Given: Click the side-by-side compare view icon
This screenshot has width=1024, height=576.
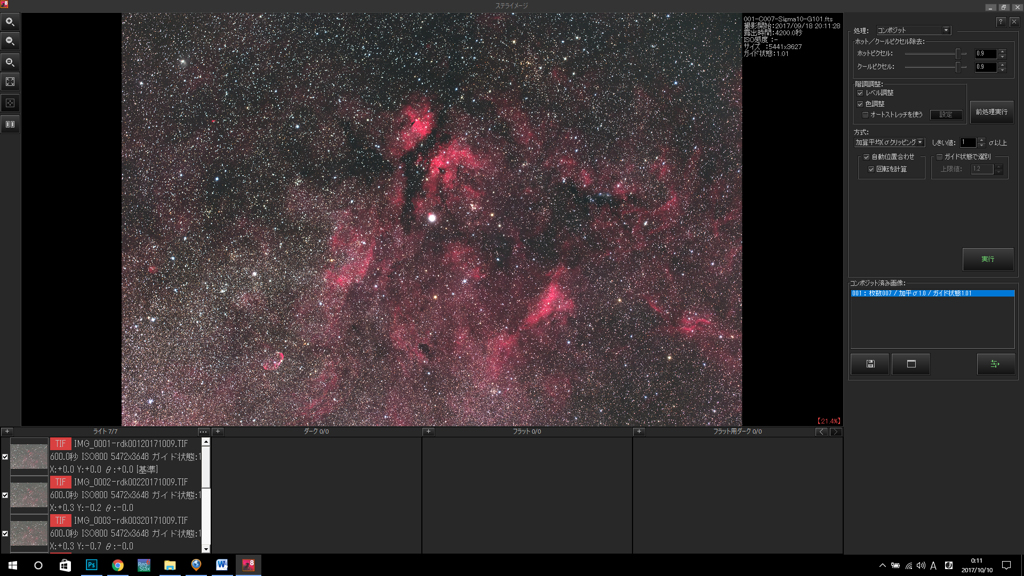Looking at the screenshot, I should [x=10, y=124].
